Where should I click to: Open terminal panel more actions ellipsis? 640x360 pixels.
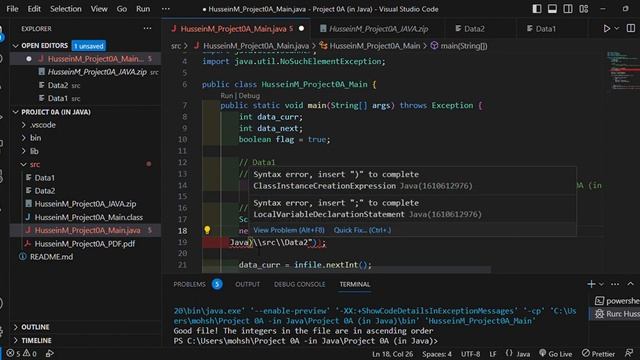pyautogui.click(x=615, y=284)
